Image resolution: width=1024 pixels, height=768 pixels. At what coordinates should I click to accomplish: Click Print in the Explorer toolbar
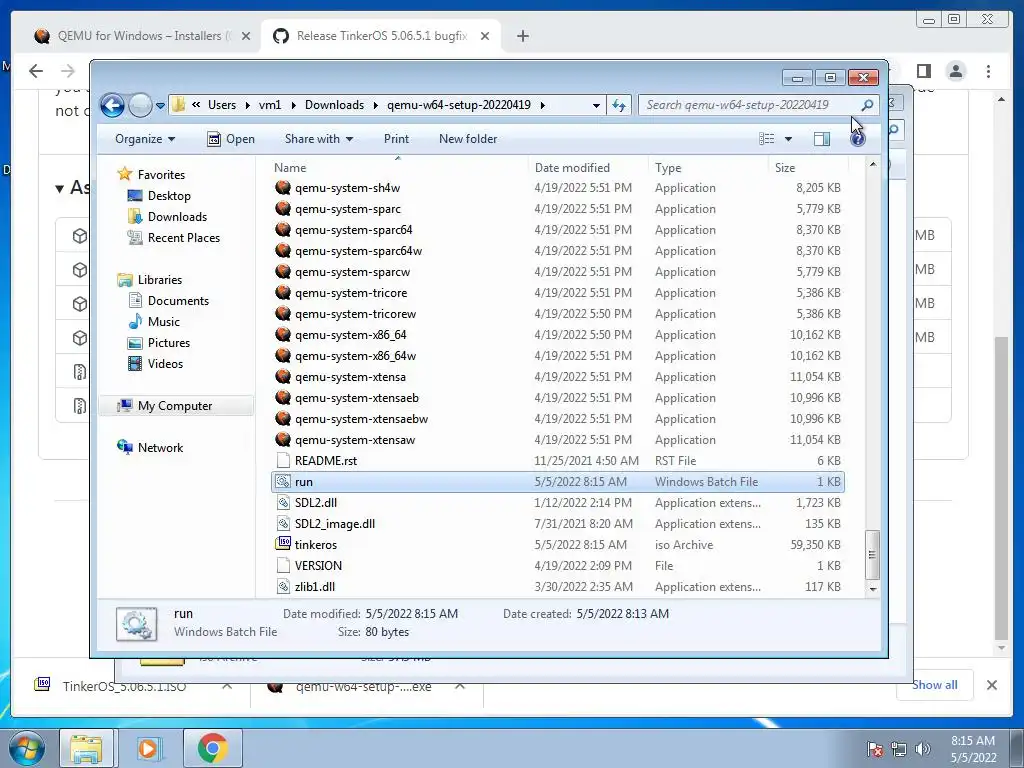tap(396, 138)
